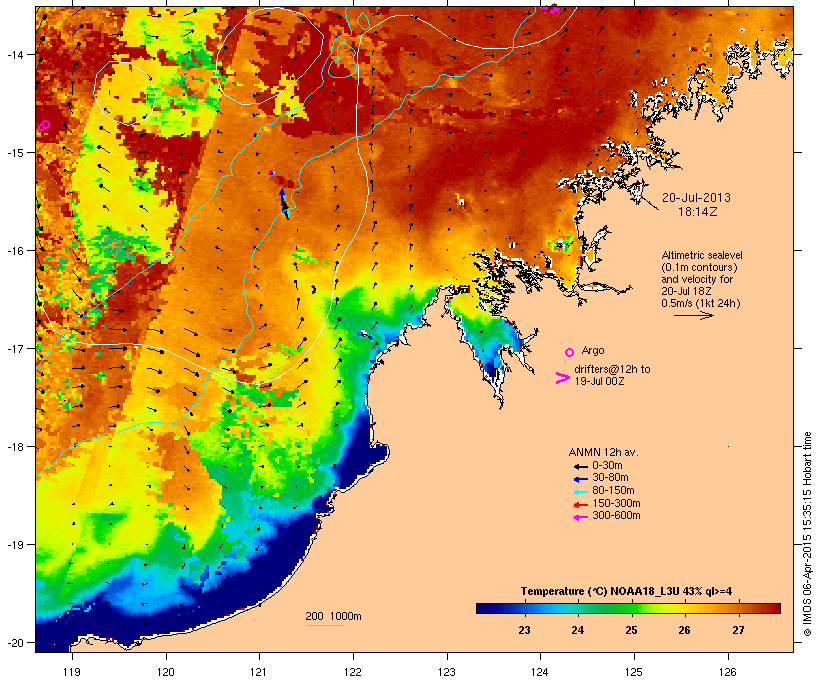The image size is (820, 680).
Task: Click longitude axis label 124
Action: coord(540,672)
